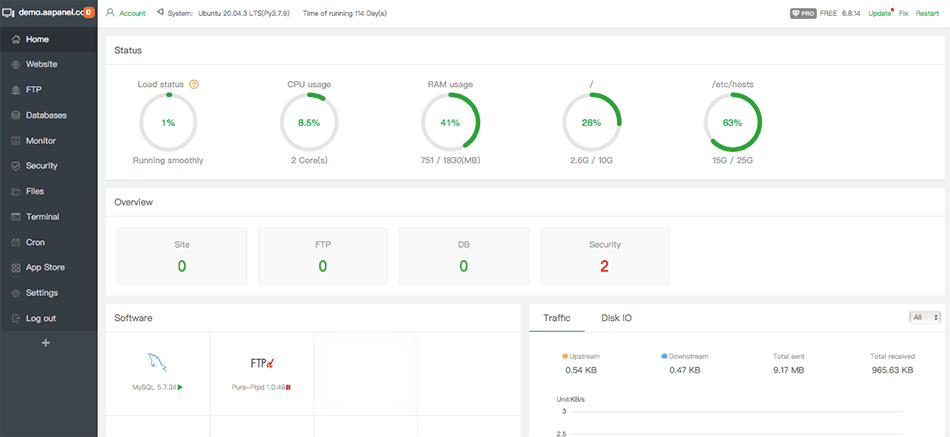Open the Security overview card
This screenshot has height=437, width=950.
(x=604, y=256)
